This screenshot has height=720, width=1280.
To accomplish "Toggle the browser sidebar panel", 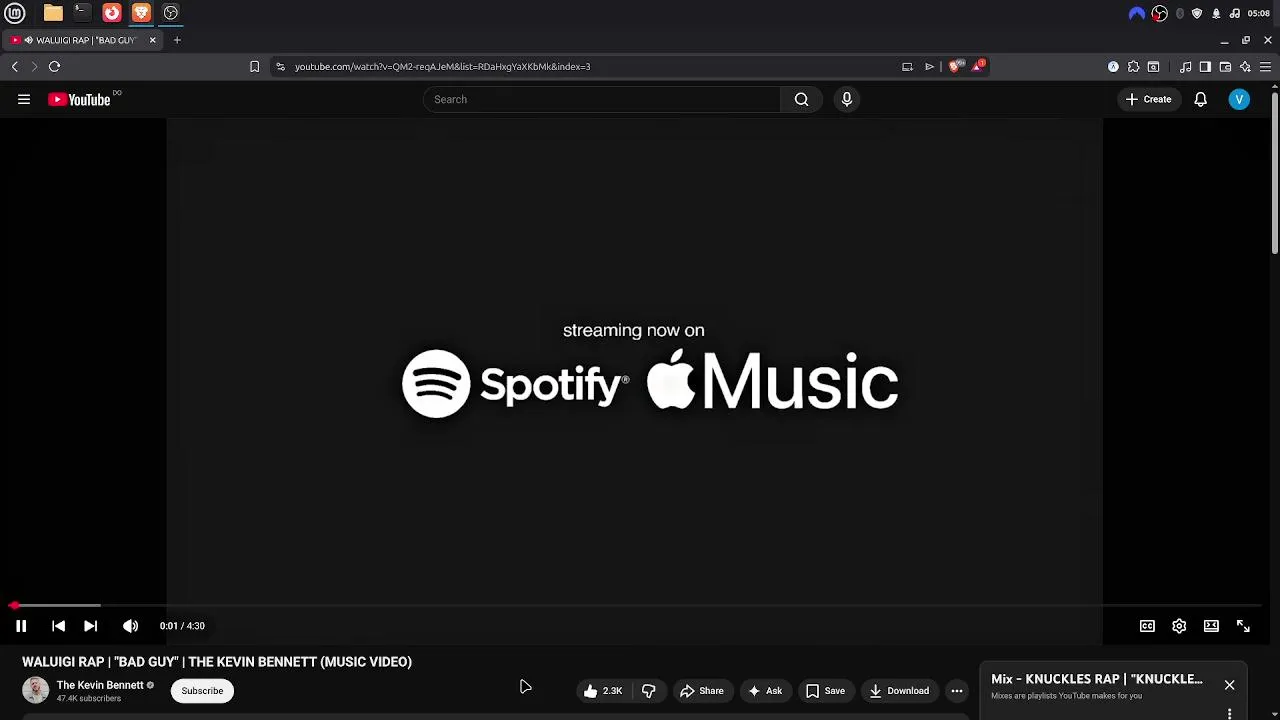I will [1205, 67].
